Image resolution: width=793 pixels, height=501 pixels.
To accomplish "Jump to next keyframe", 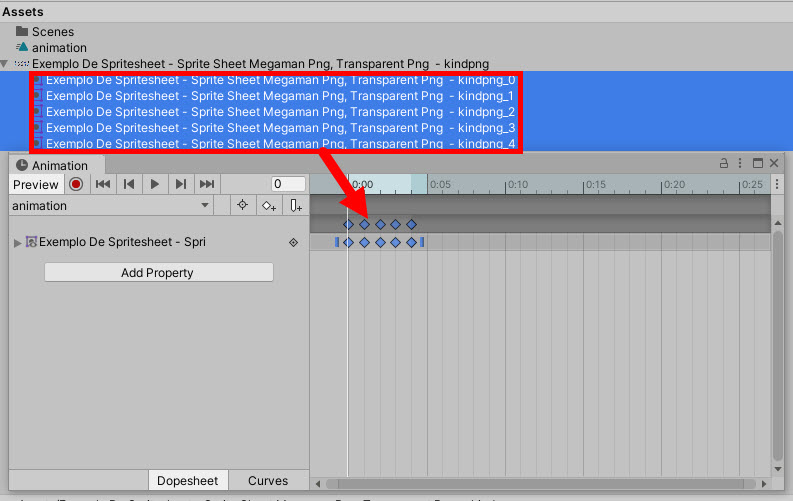I will 181,184.
